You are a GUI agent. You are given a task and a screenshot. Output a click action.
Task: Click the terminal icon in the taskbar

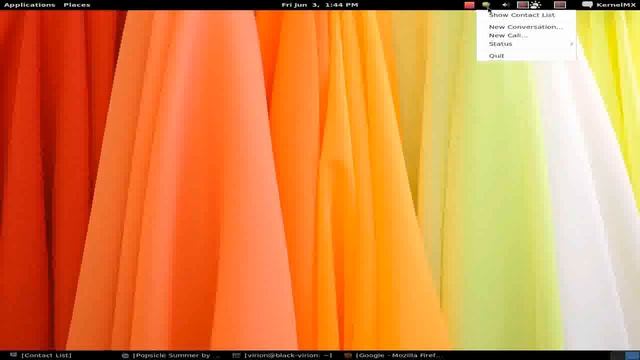coord(236,356)
